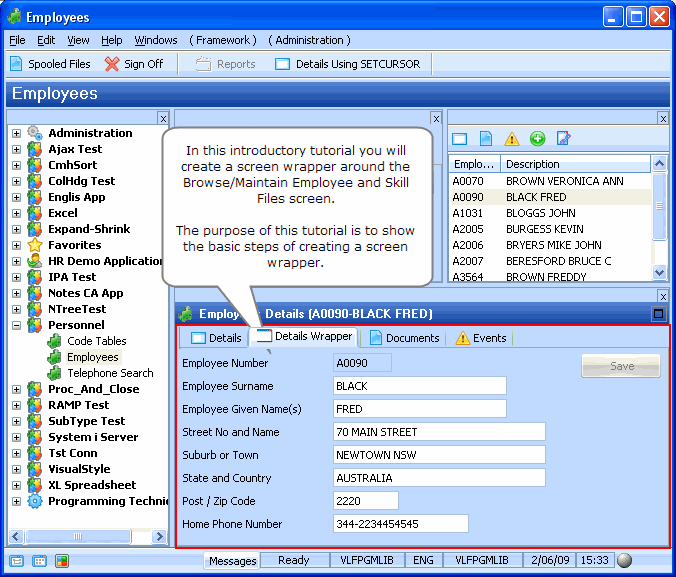676x577 pixels.
Task: Click the Excel application icon in tree
Action: point(35,213)
